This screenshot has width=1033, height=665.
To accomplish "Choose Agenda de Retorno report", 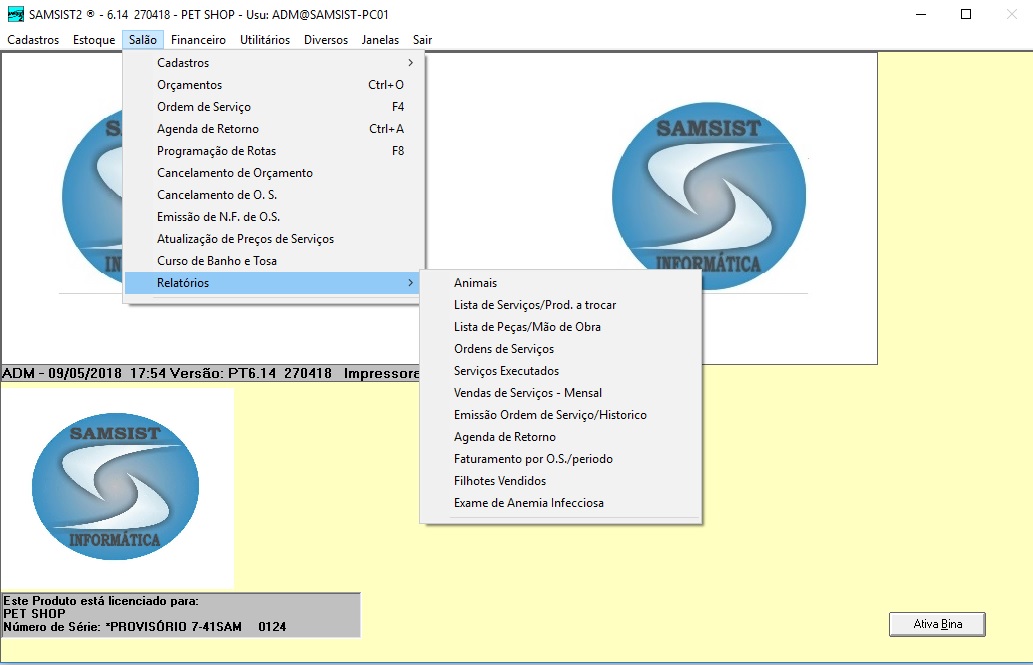I will 561,437.
